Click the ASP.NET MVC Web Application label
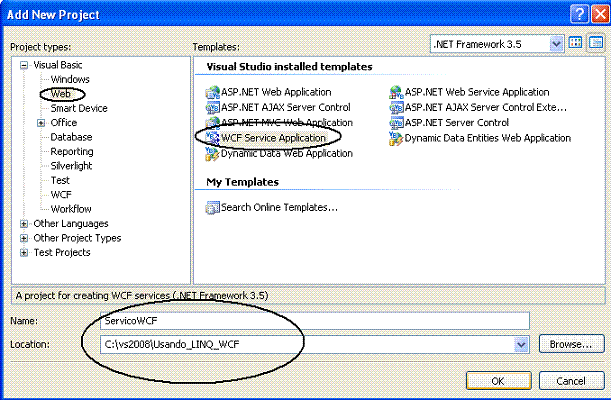The image size is (611, 400). click(x=287, y=123)
